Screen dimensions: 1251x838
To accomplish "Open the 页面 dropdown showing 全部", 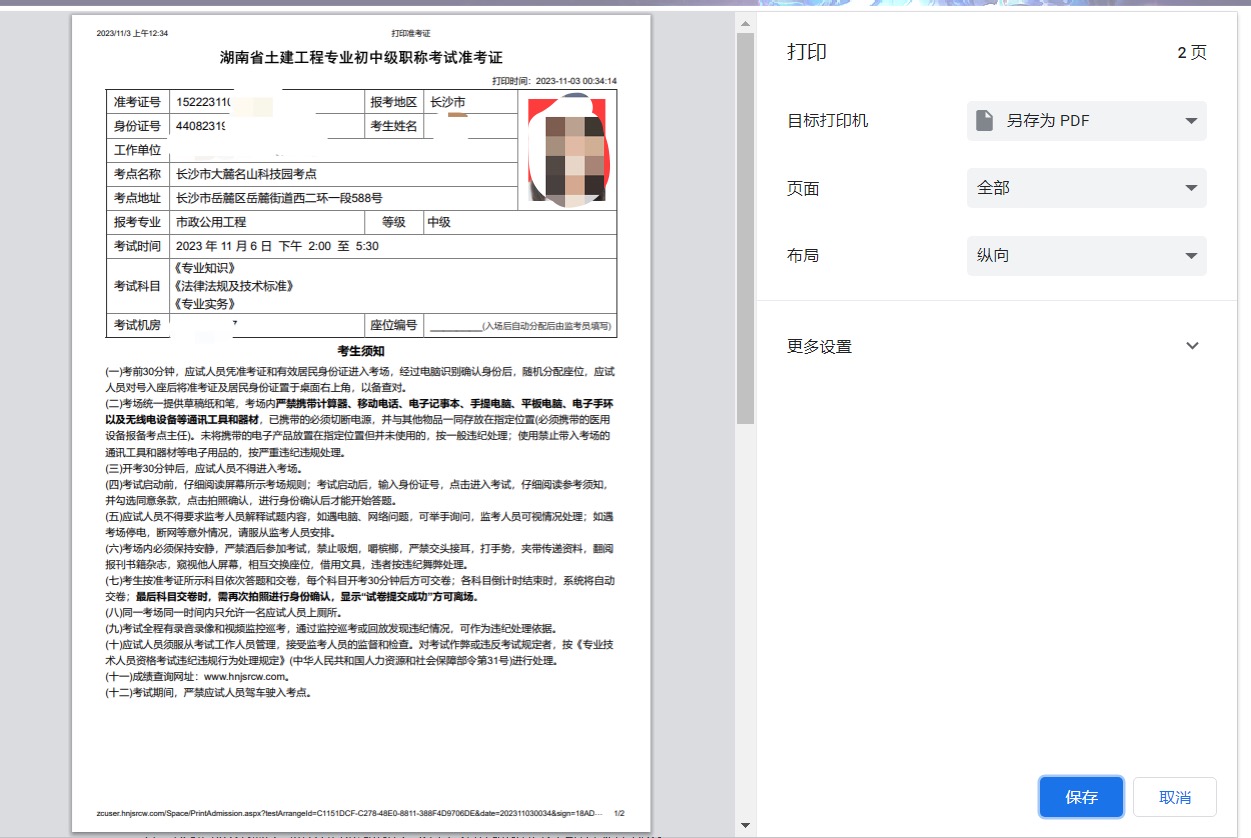I will 1086,188.
